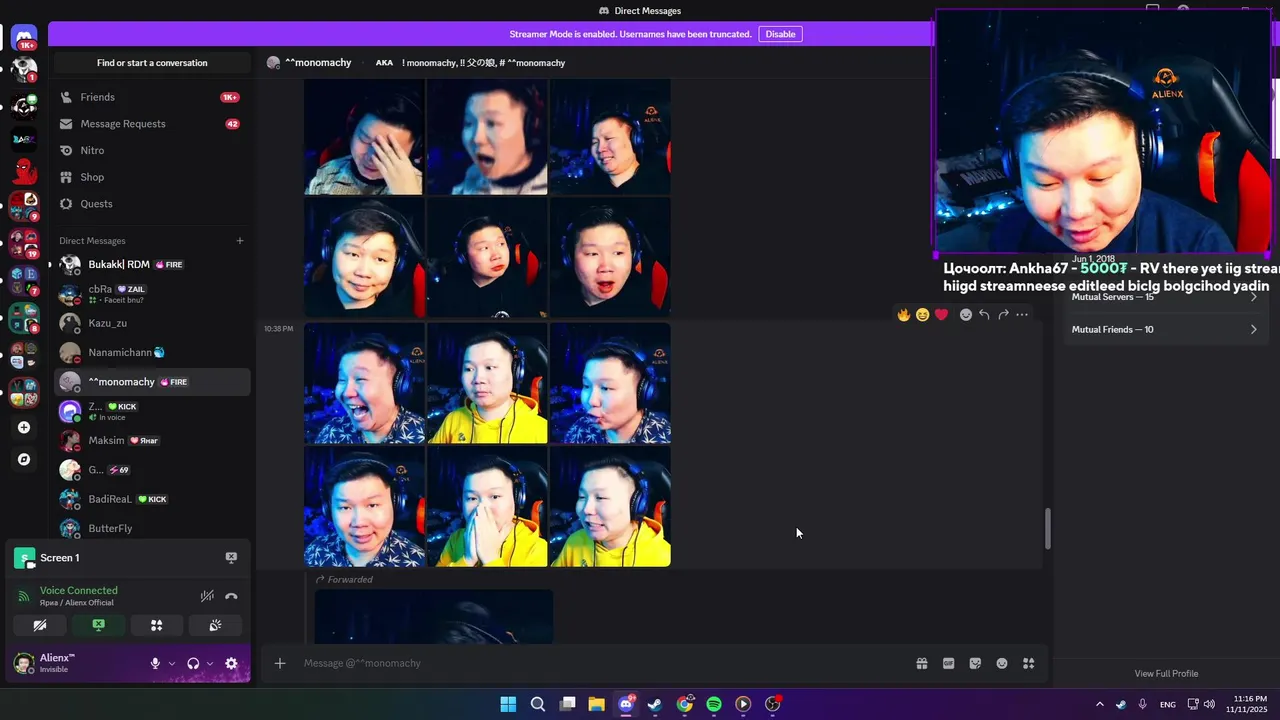Click the Voice Connected status text

(x=79, y=590)
